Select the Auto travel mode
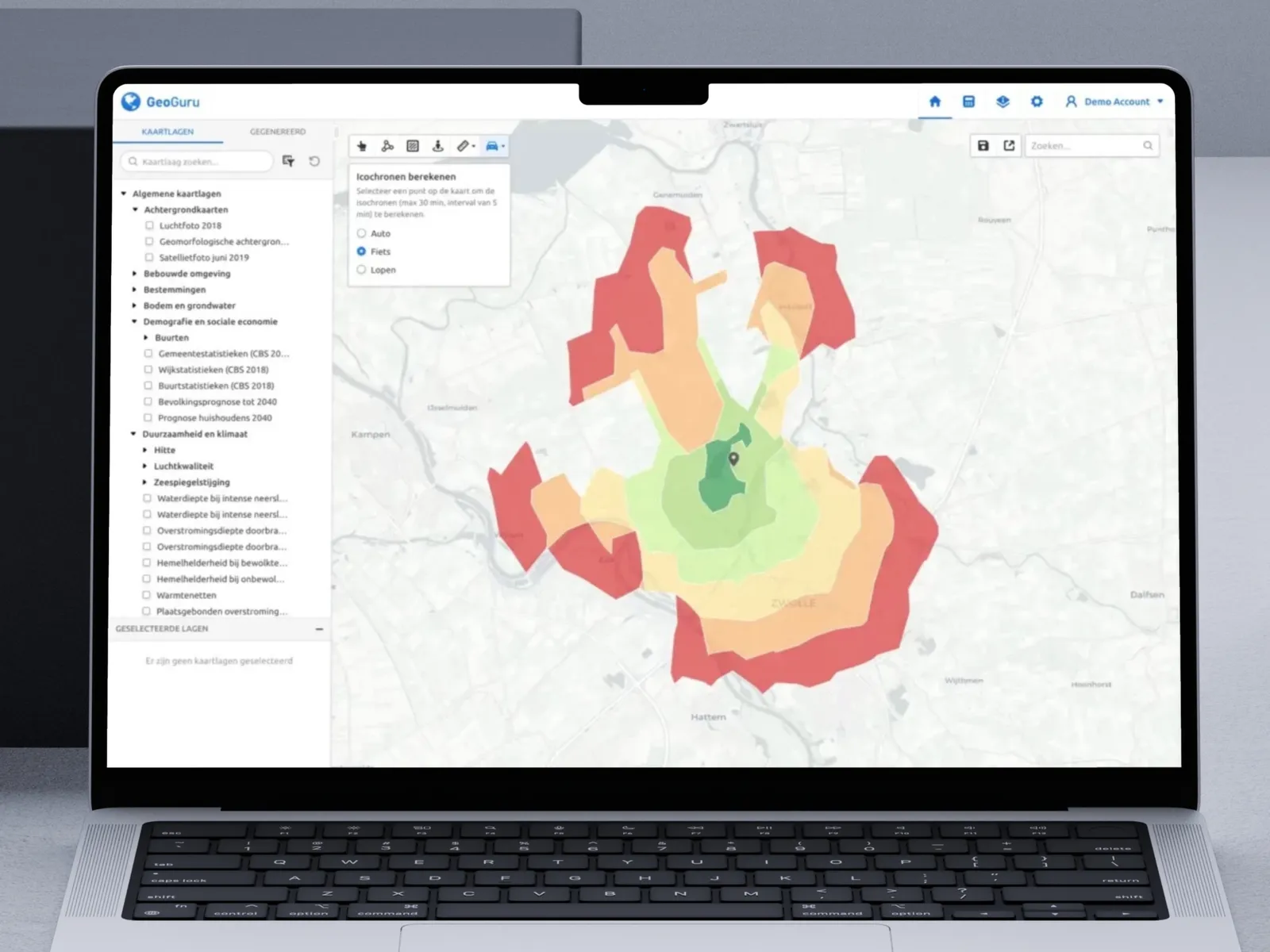The height and width of the screenshot is (952, 1270). point(362,233)
